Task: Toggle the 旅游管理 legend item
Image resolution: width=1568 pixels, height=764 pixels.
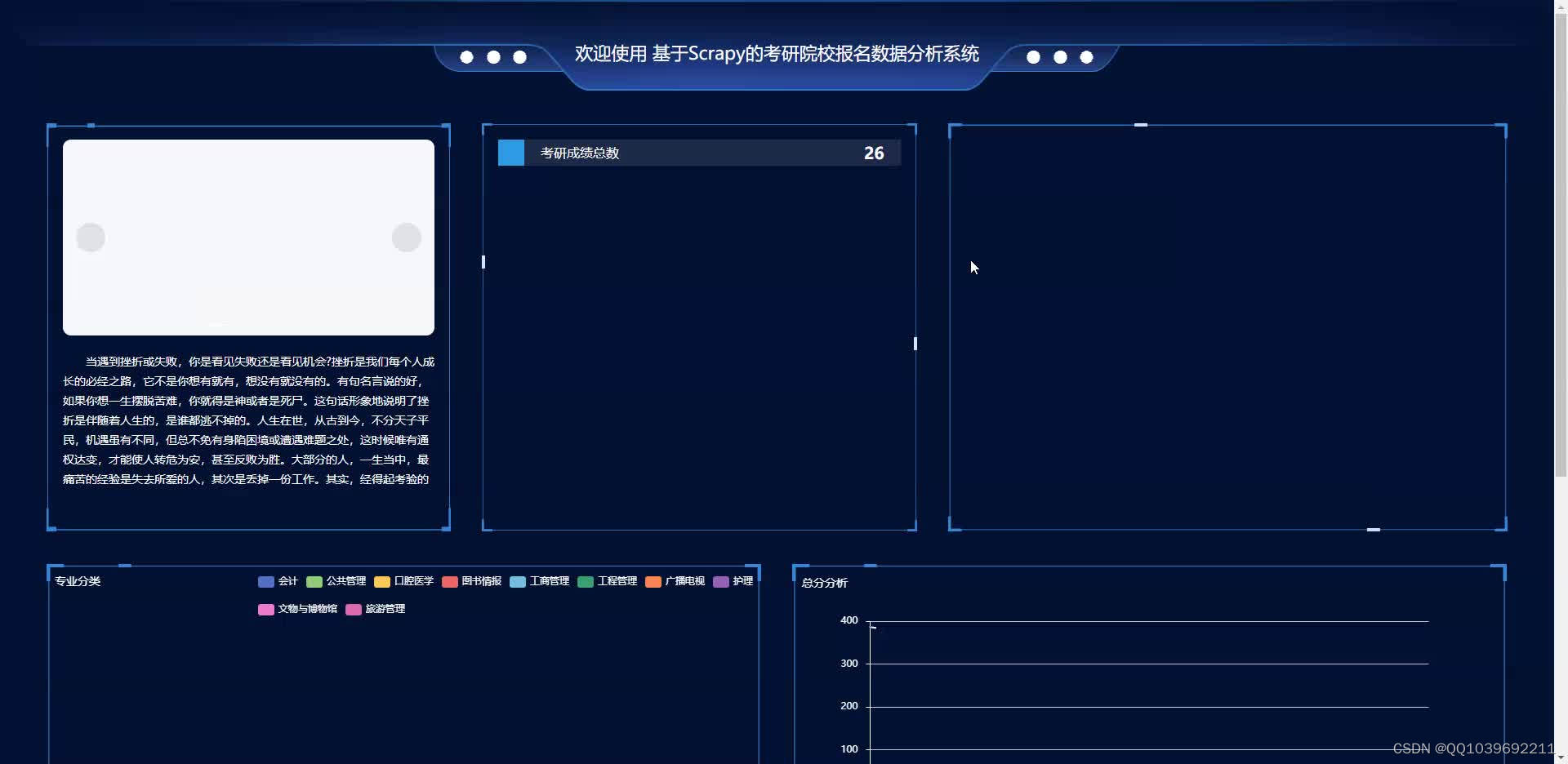Action: tap(375, 609)
